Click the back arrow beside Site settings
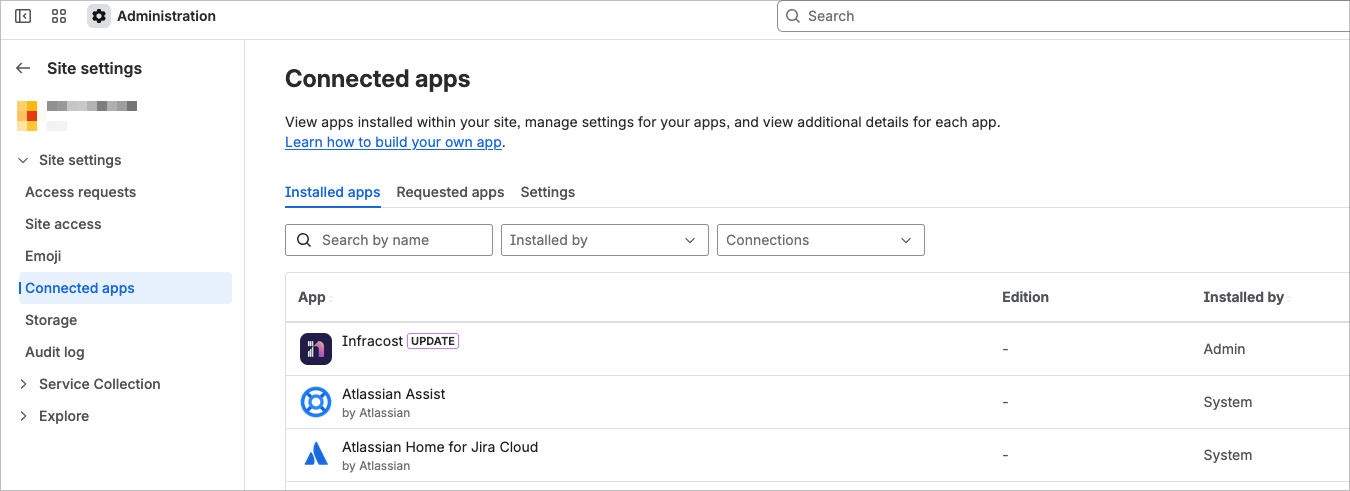The height and width of the screenshot is (491, 1350). point(23,68)
